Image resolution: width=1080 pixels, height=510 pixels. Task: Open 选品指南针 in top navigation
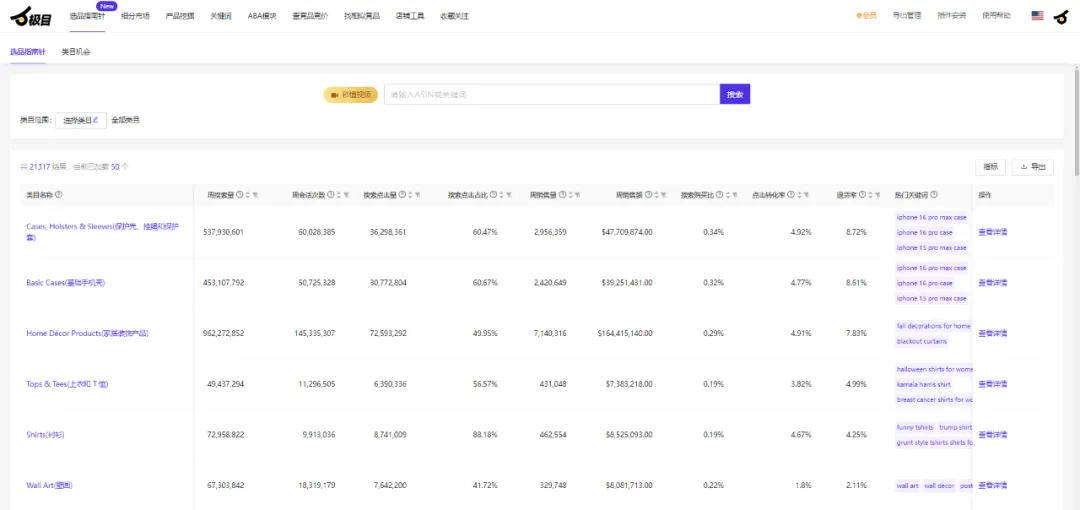(86, 16)
